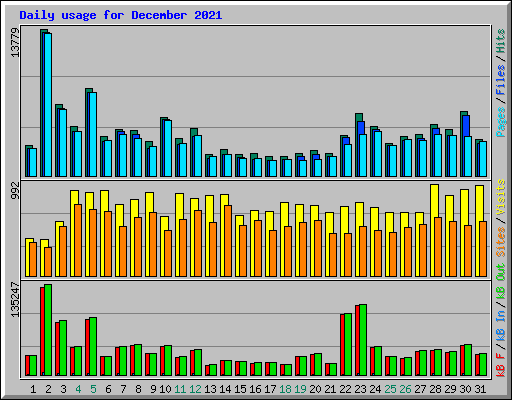Click day 9 on the x-axis
Viewport: 512px width, 400px height.
pos(153,389)
